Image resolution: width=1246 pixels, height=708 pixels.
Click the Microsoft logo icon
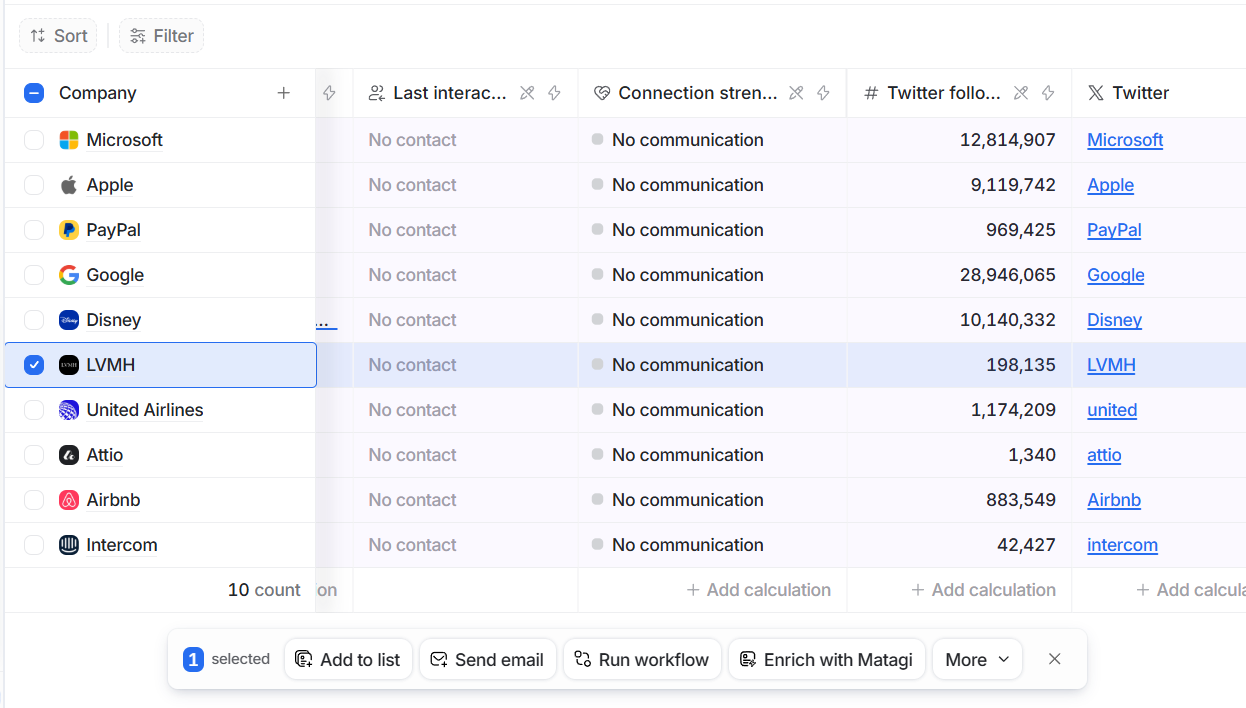click(x=69, y=140)
